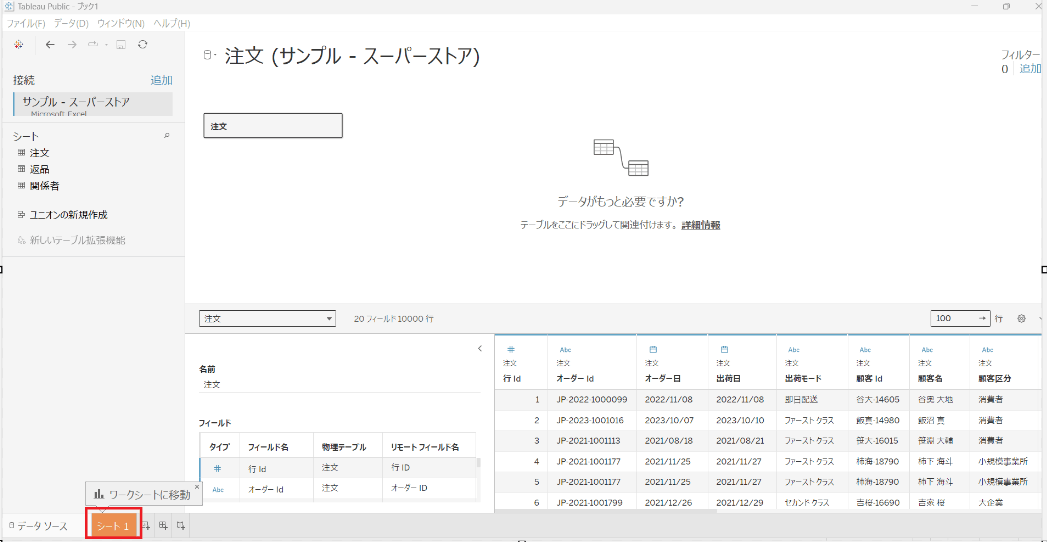Click the Abc type icon above 顧客 Id column
The image size is (1047, 542).
coord(865,349)
